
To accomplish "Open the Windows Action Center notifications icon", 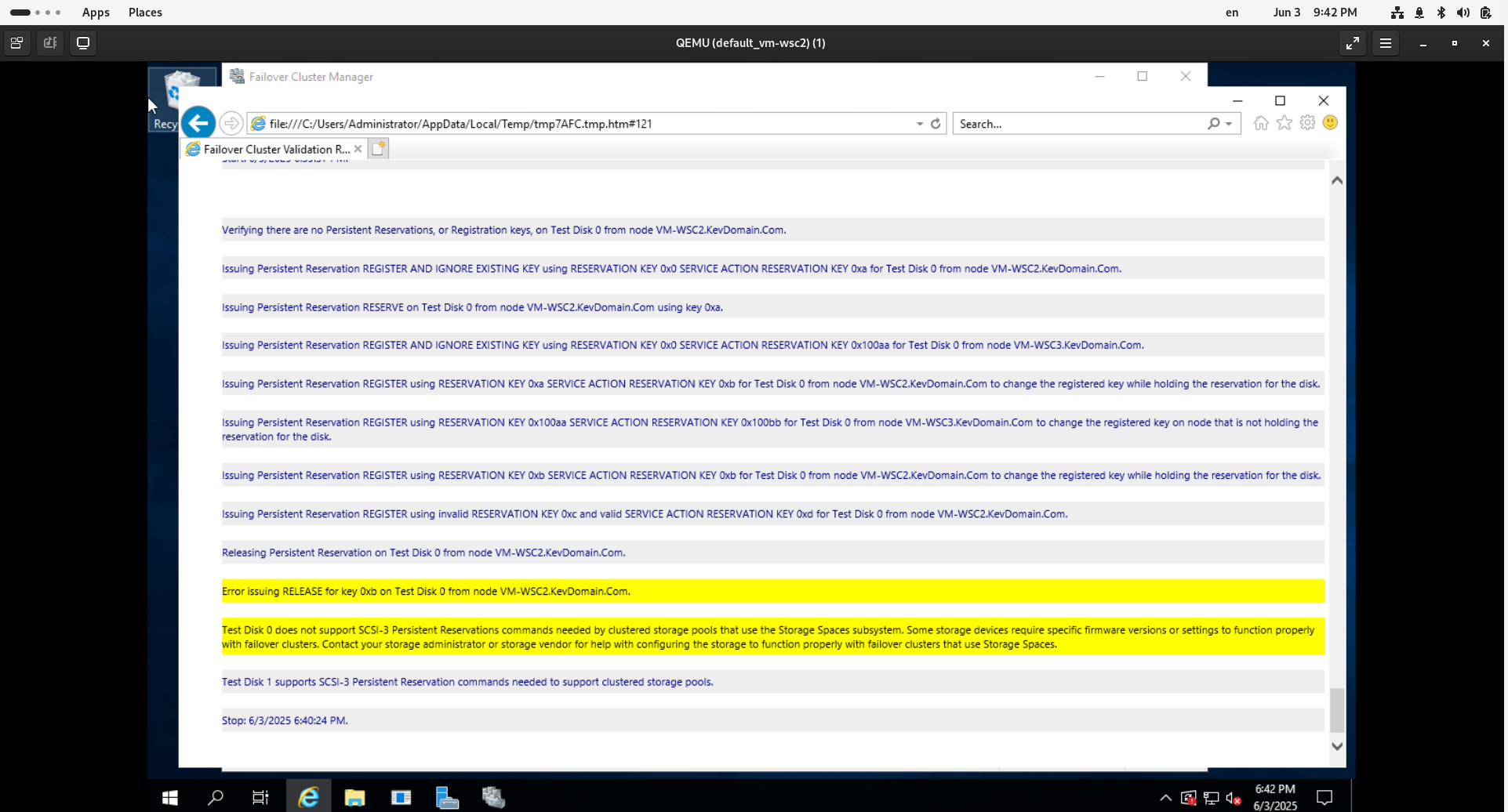I will (1324, 798).
